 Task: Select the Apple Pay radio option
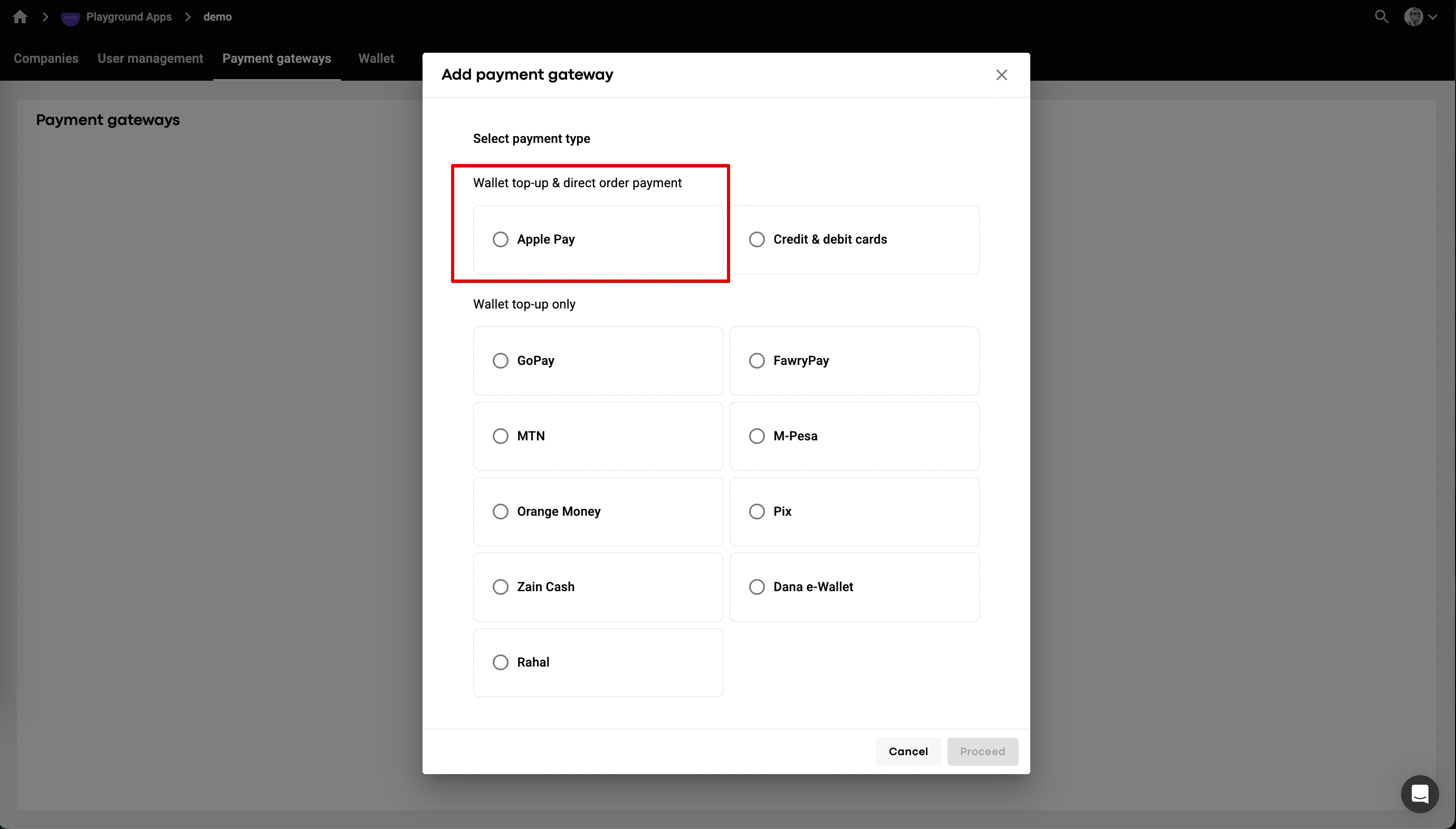point(501,240)
